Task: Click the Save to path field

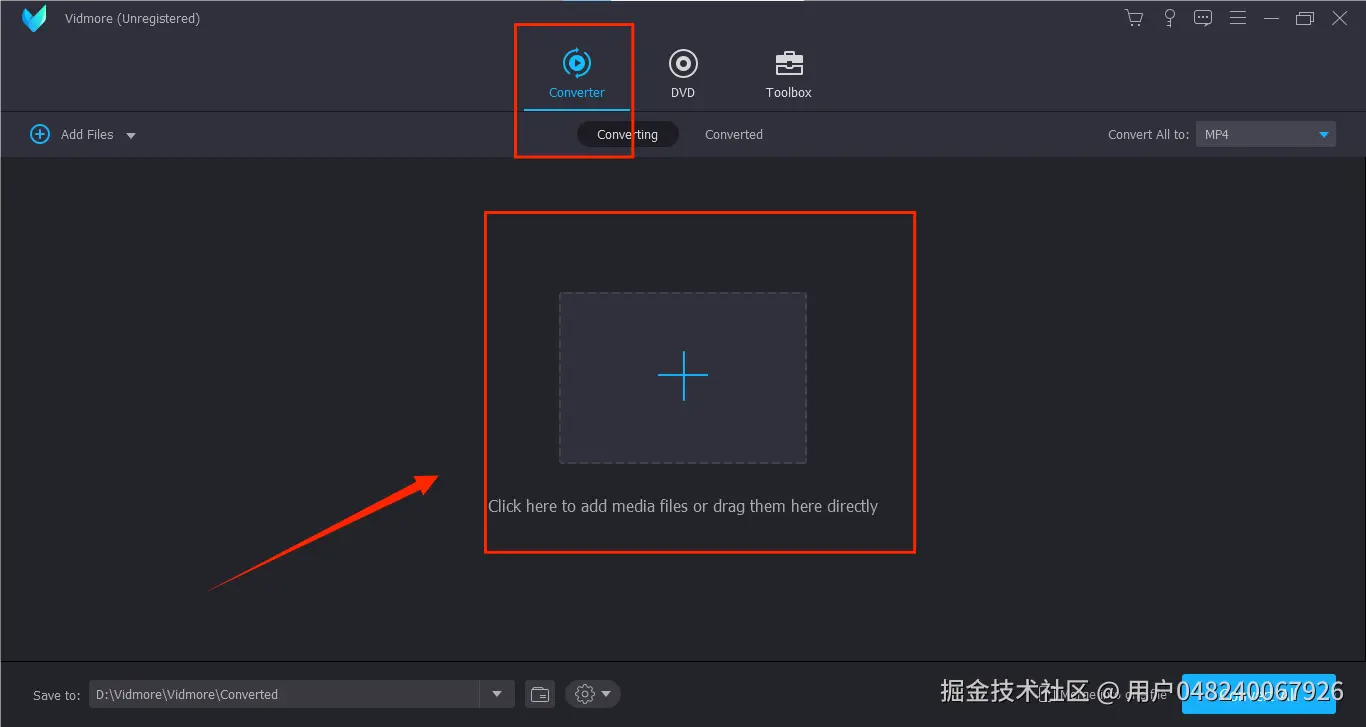Action: [x=285, y=694]
